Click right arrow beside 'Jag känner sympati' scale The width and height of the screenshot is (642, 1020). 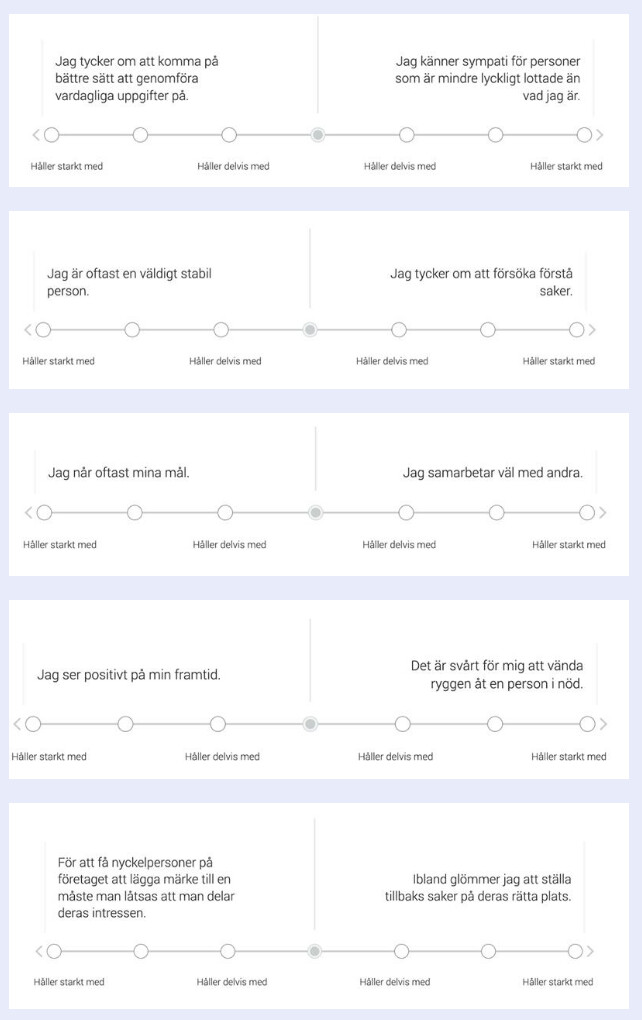click(x=600, y=135)
